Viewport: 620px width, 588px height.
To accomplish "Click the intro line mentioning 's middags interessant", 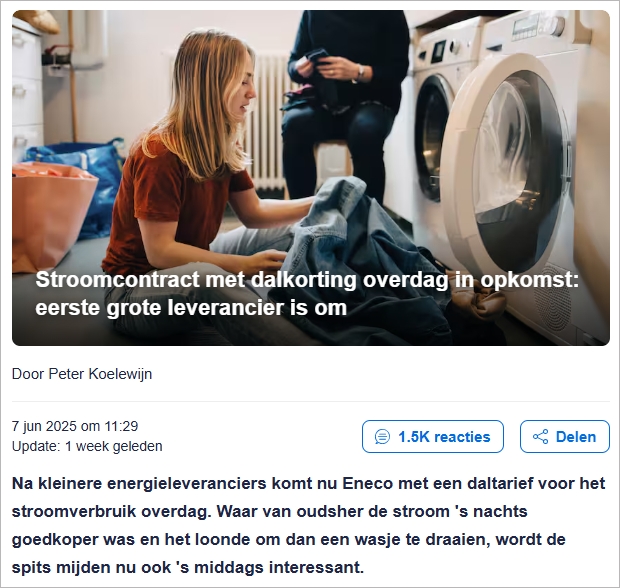I will click(188, 567).
